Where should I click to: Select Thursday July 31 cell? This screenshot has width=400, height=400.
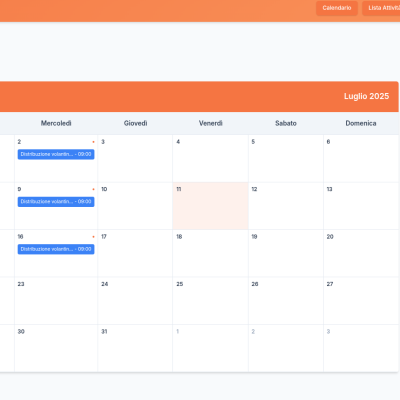[x=135, y=348]
